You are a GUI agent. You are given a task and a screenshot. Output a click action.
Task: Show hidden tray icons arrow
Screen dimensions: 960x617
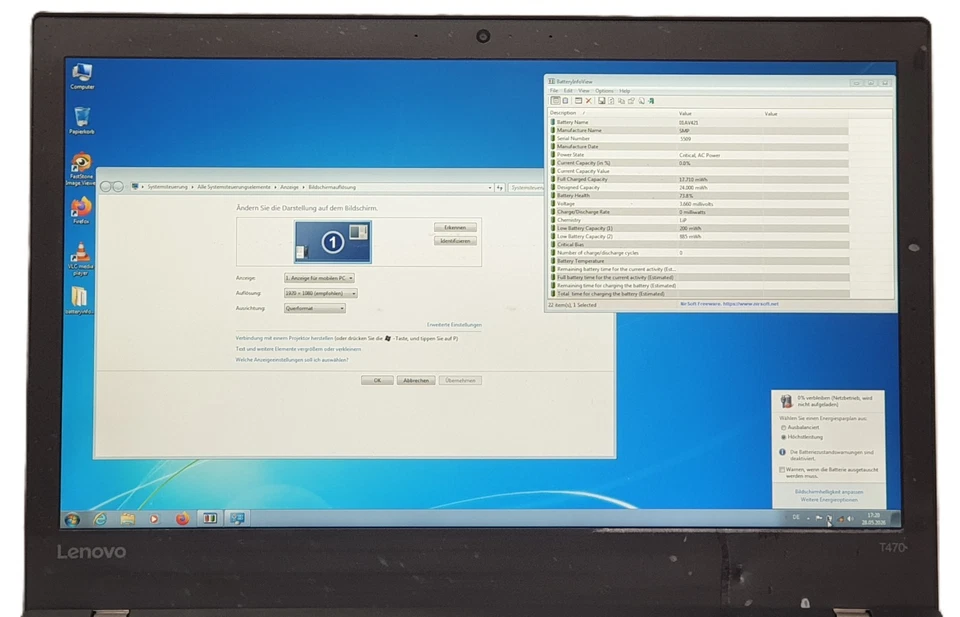(808, 518)
